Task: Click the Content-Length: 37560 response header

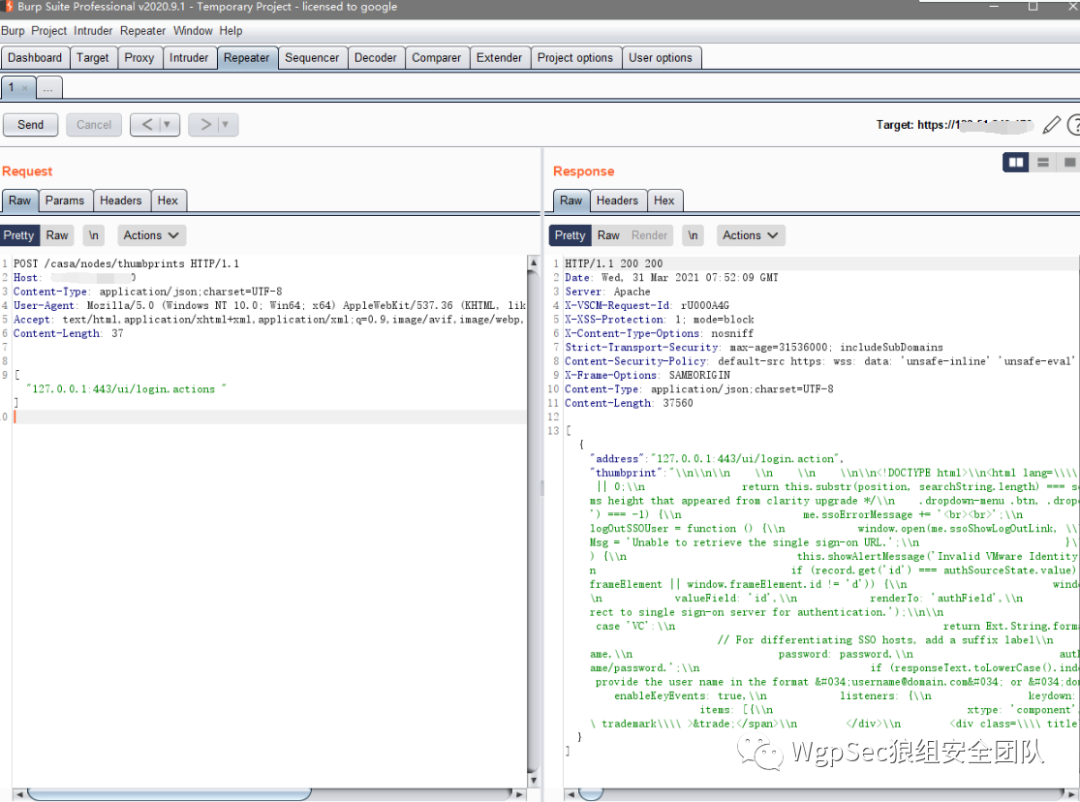Action: (629, 404)
